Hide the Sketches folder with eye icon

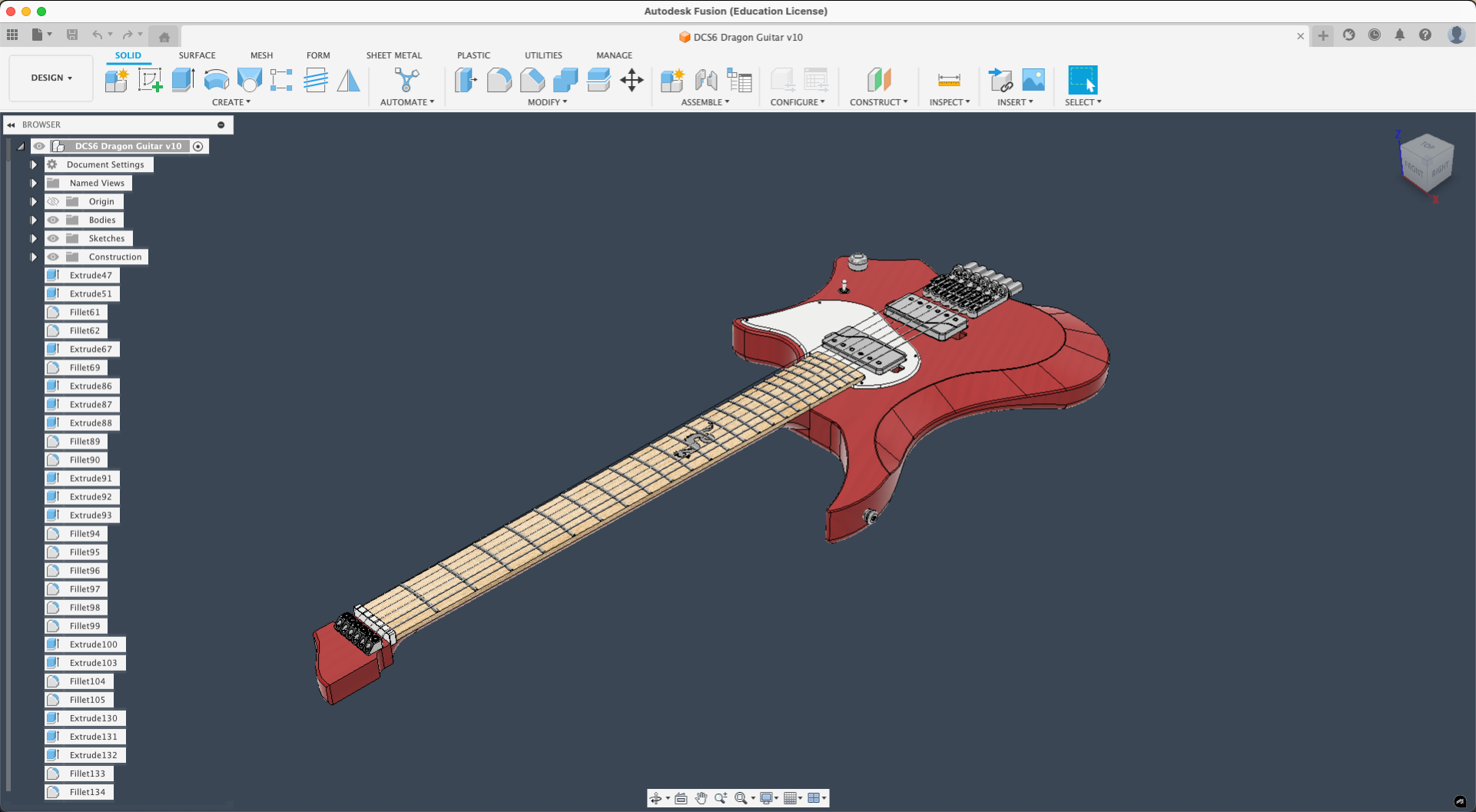point(53,238)
